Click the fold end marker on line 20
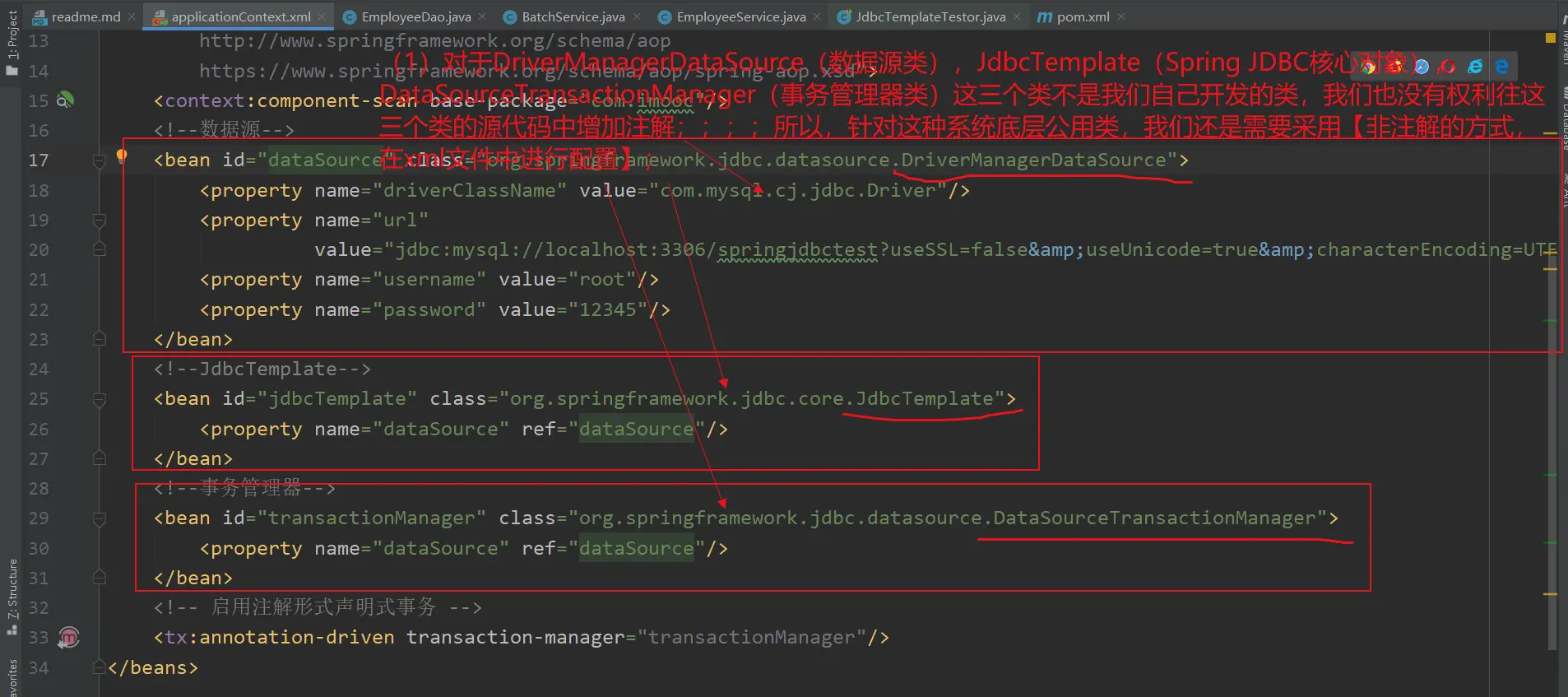This screenshot has width=1568, height=697. [100, 249]
